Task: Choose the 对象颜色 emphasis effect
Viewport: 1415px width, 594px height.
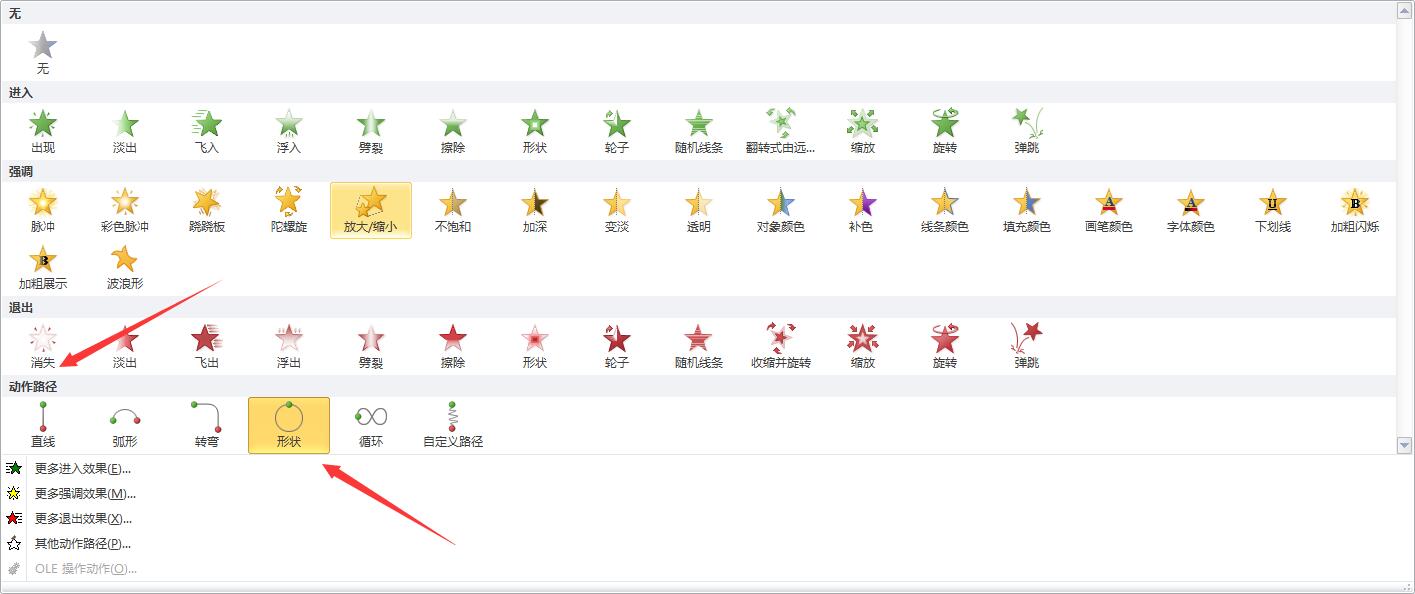Action: pos(781,210)
